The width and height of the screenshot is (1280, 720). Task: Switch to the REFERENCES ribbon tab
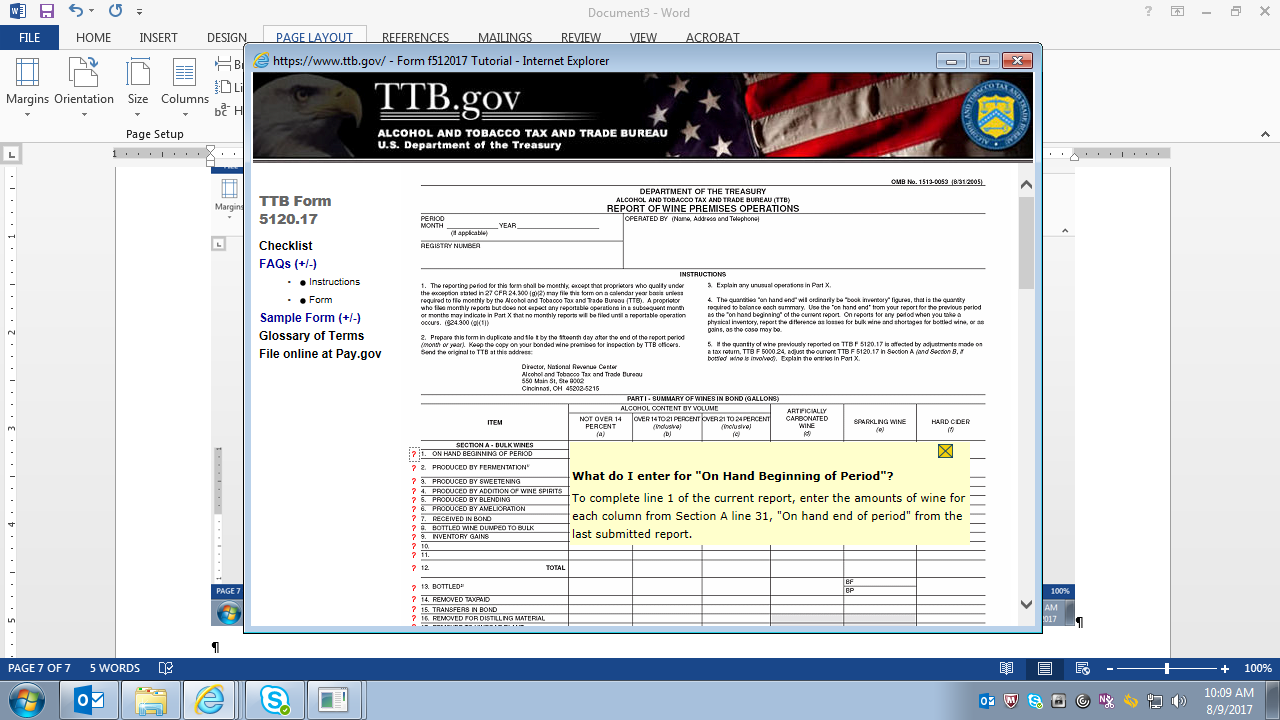click(415, 38)
